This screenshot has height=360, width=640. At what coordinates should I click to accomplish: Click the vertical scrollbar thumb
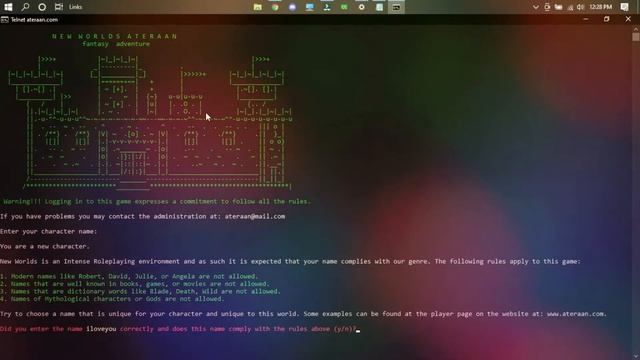click(x=636, y=37)
